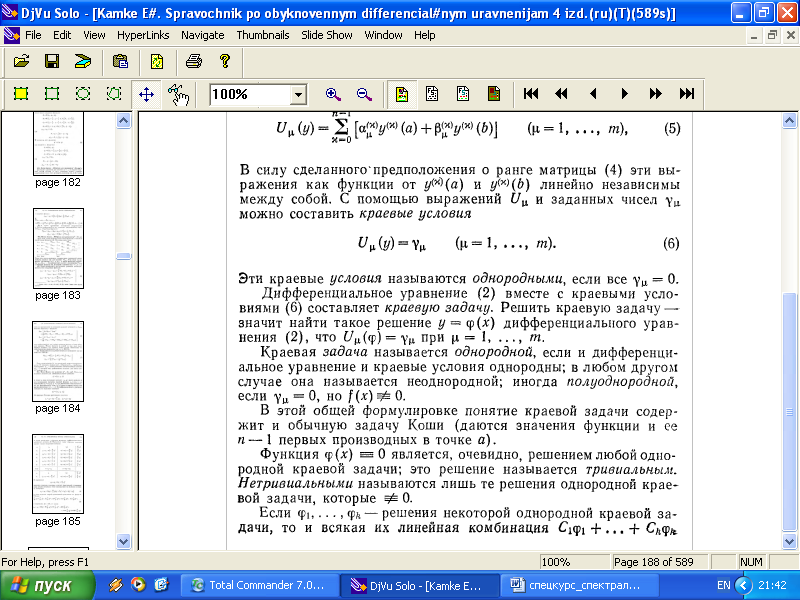The width and height of the screenshot is (800, 600).
Task: Open the File menu
Action: [x=33, y=35]
